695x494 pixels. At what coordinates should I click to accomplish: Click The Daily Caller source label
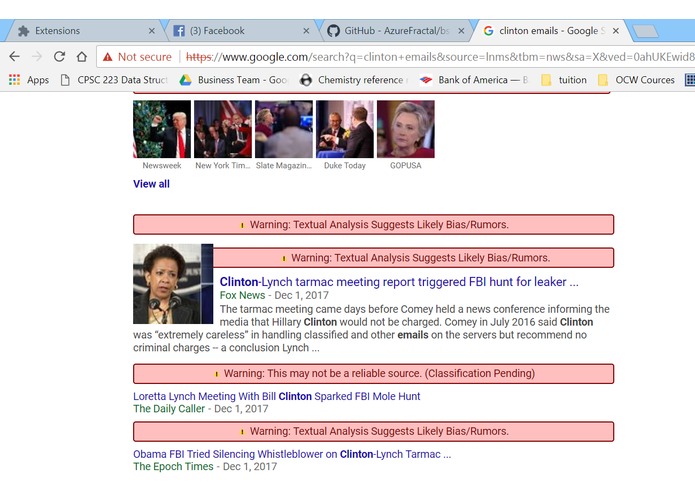coord(169,408)
